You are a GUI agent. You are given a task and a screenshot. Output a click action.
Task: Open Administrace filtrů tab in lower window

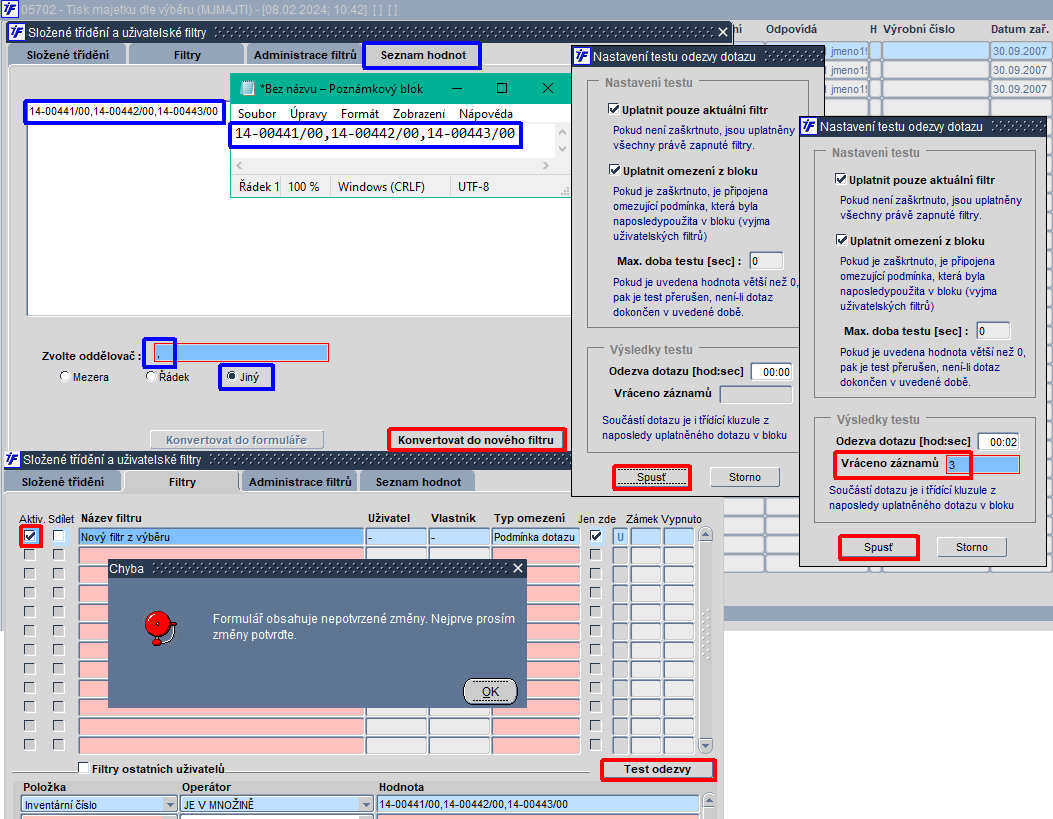[x=300, y=482]
